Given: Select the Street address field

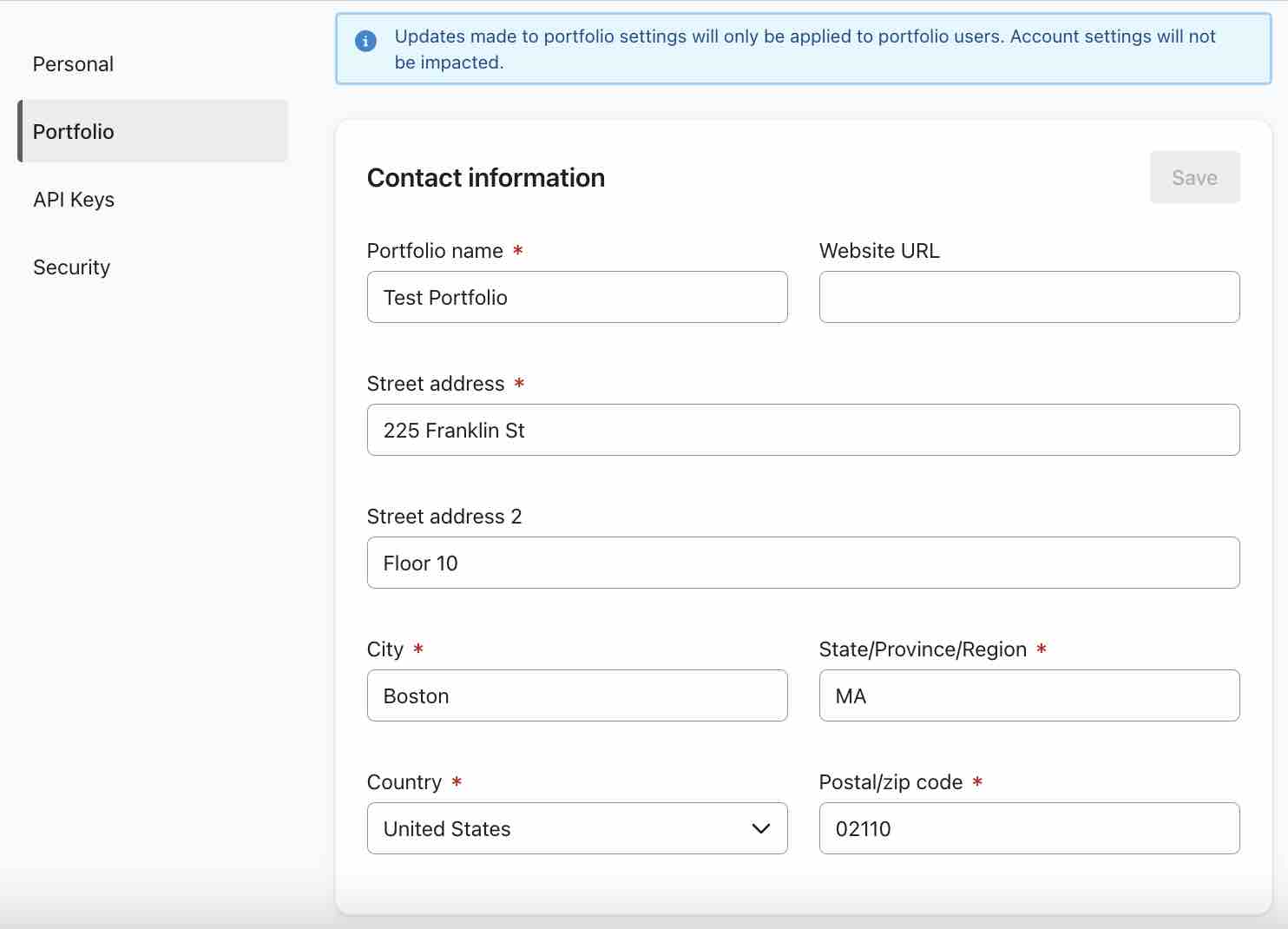Looking at the screenshot, I should click(x=803, y=430).
